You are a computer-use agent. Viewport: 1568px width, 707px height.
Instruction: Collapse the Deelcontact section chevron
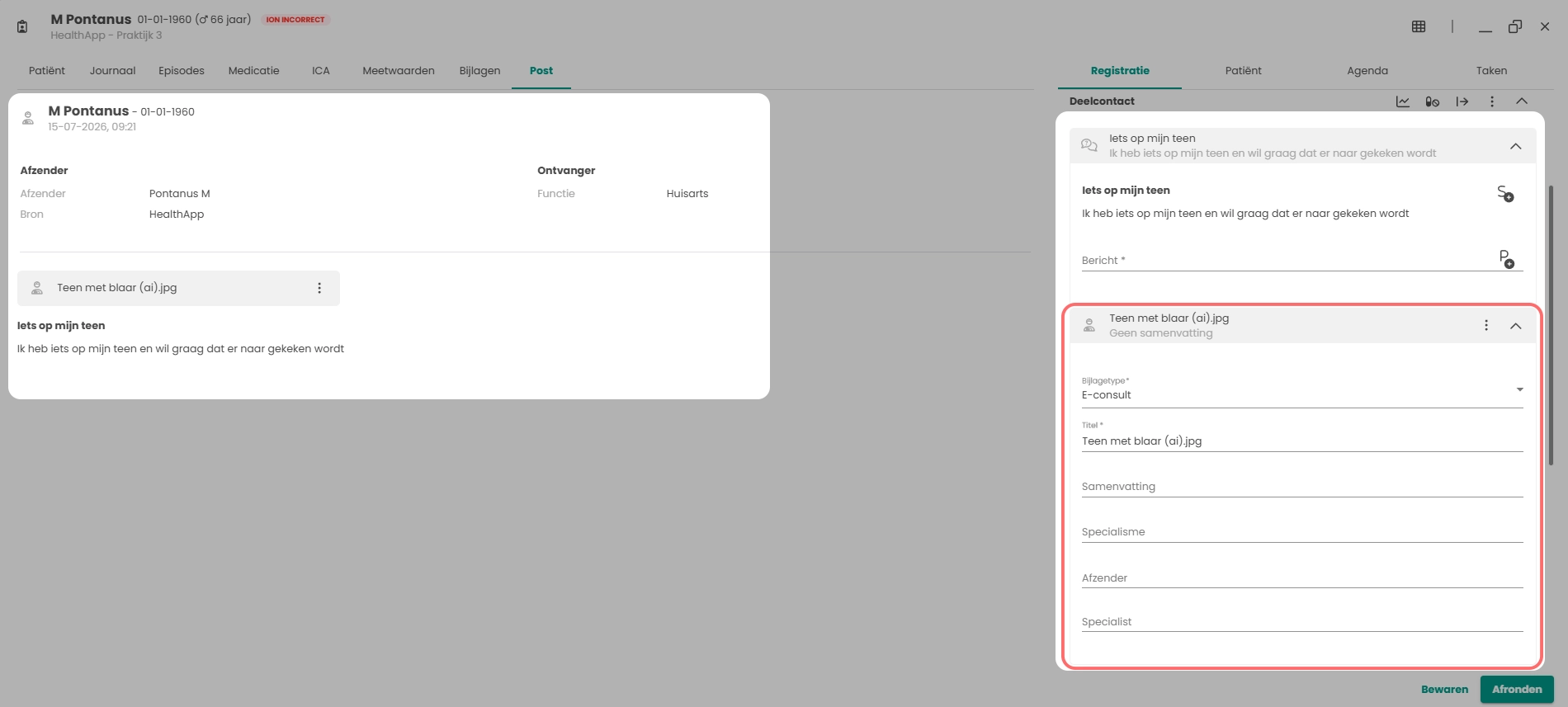tap(1522, 101)
